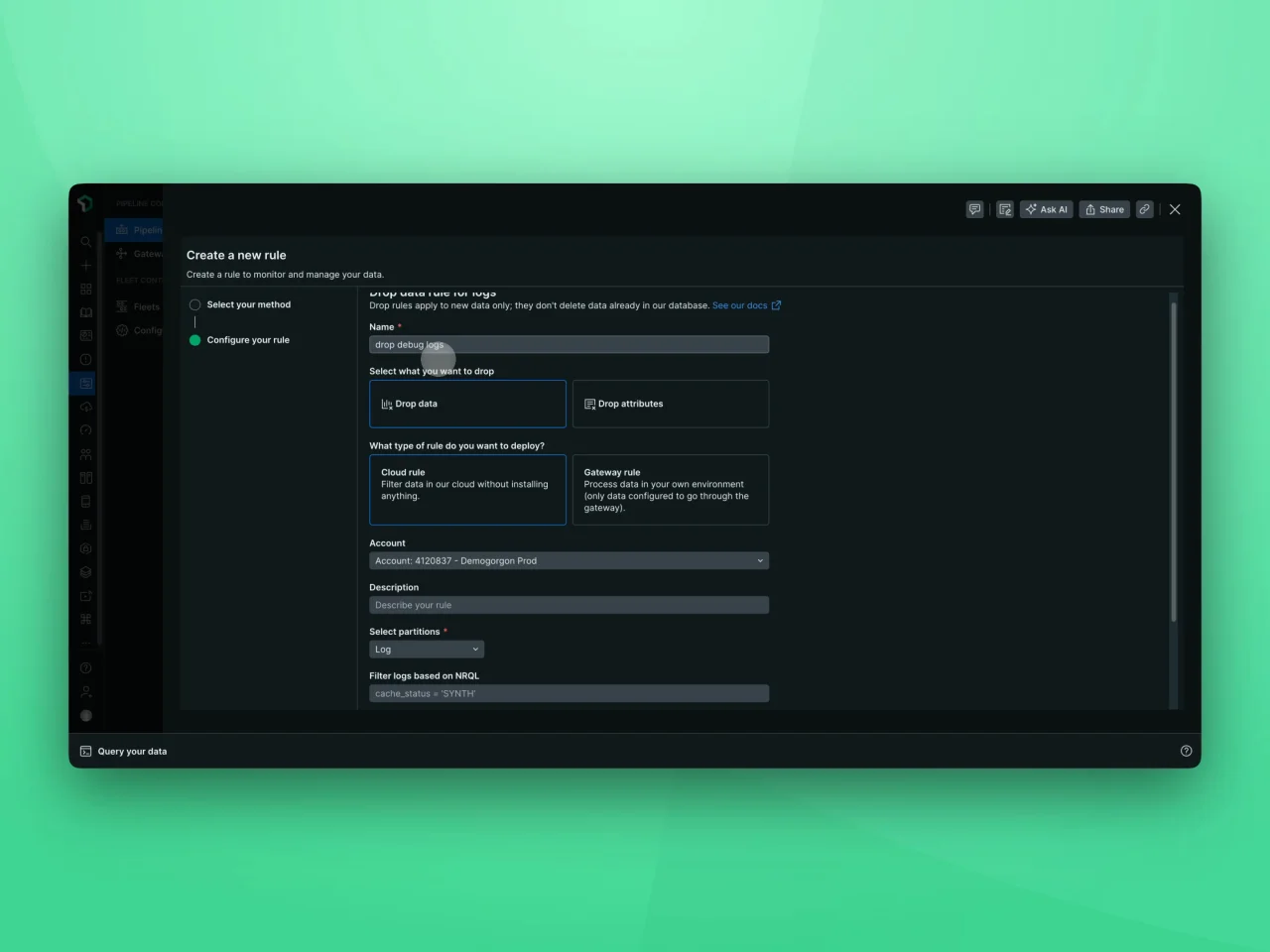Image resolution: width=1270 pixels, height=952 pixels.
Task: Open help from the left sidebar question icon
Action: [x=85, y=667]
